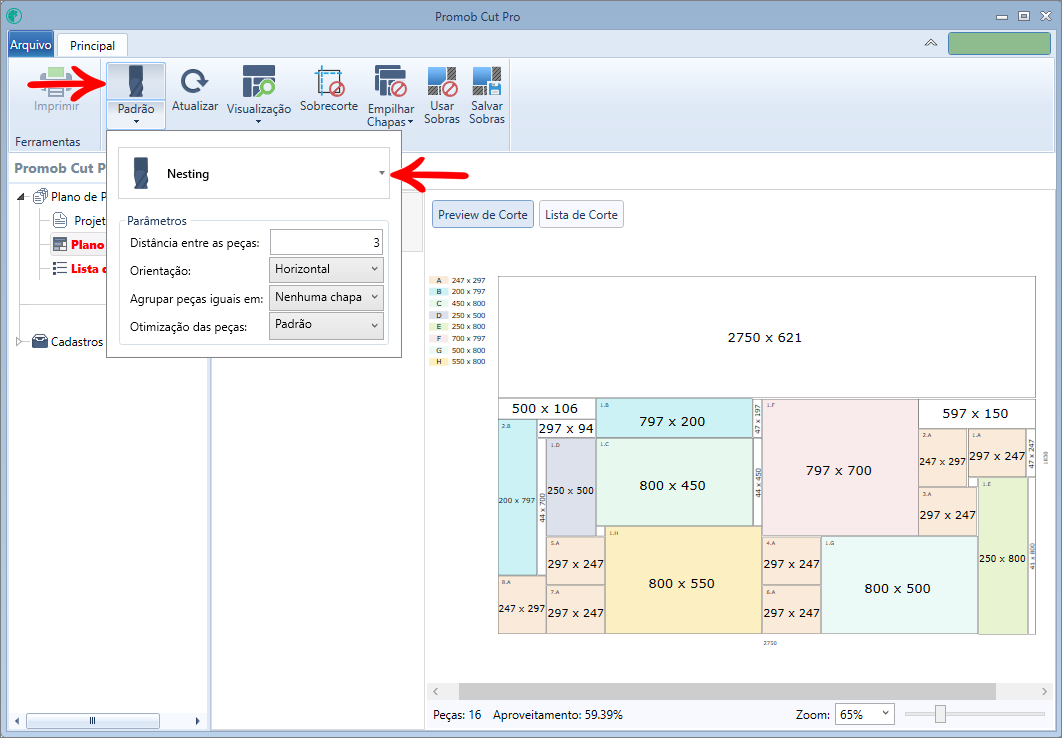Select the 500 x 106 leftover piece

547,409
